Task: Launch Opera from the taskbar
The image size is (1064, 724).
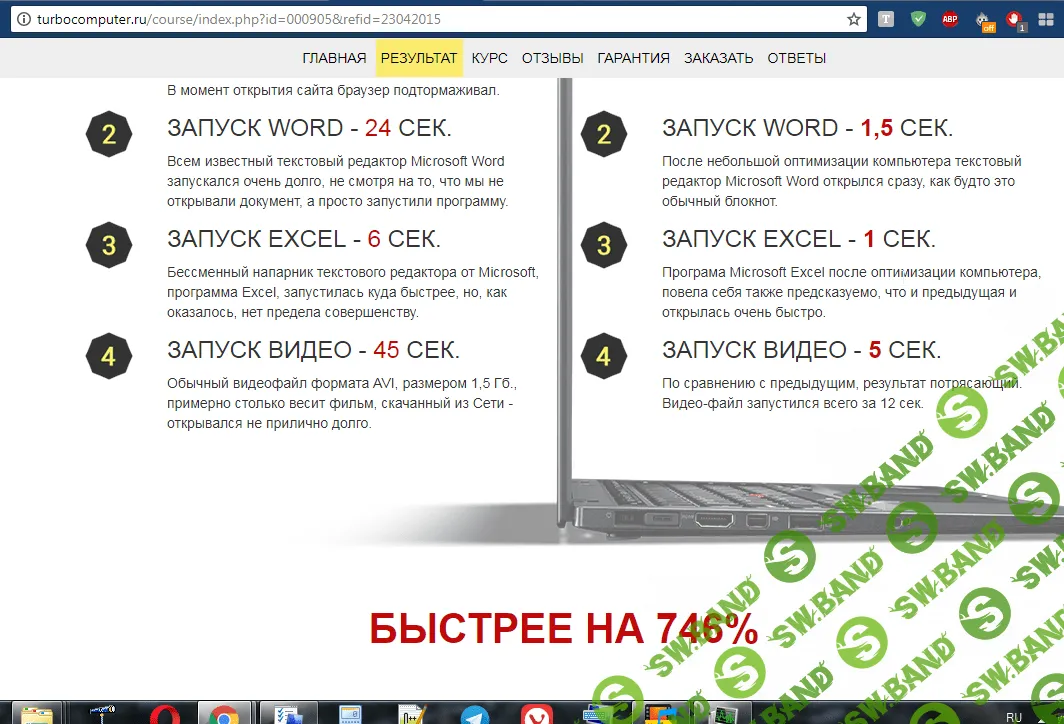Action: (165, 715)
